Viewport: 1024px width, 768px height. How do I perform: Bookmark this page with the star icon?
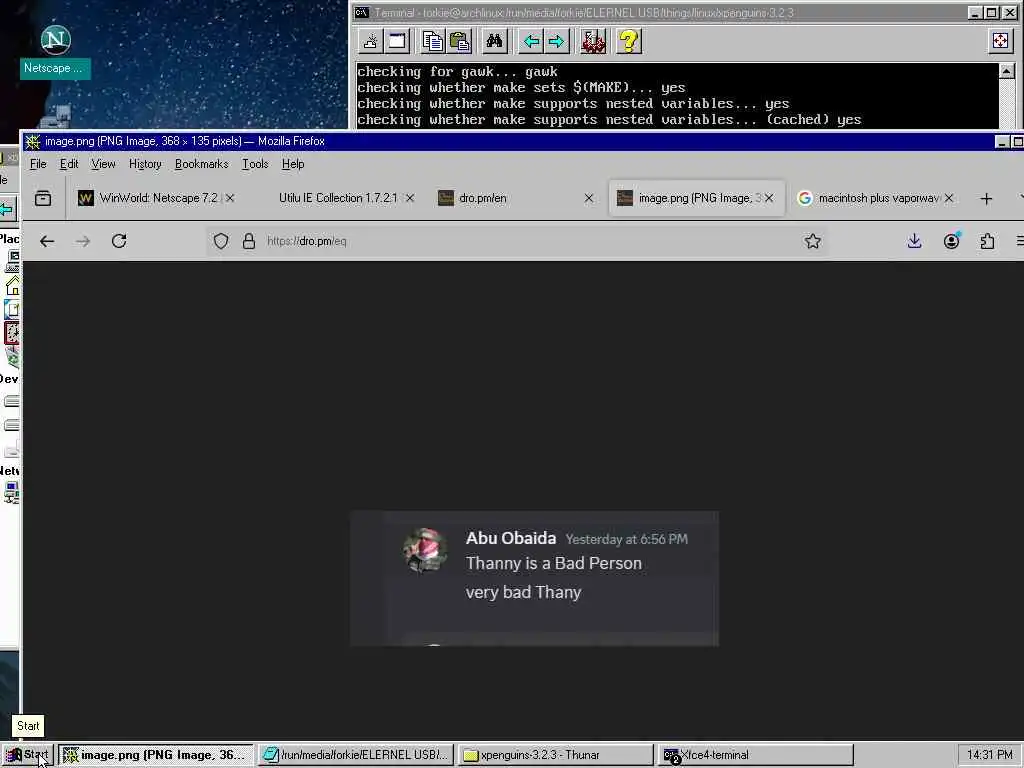(812, 242)
